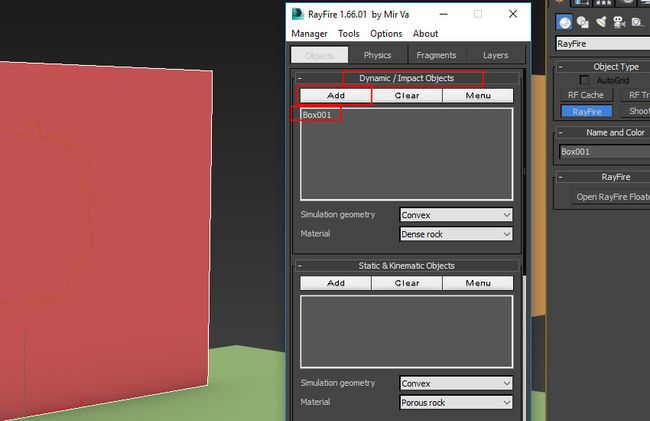Open Dynamic objects Simulation geometry dropdown

pos(456,215)
